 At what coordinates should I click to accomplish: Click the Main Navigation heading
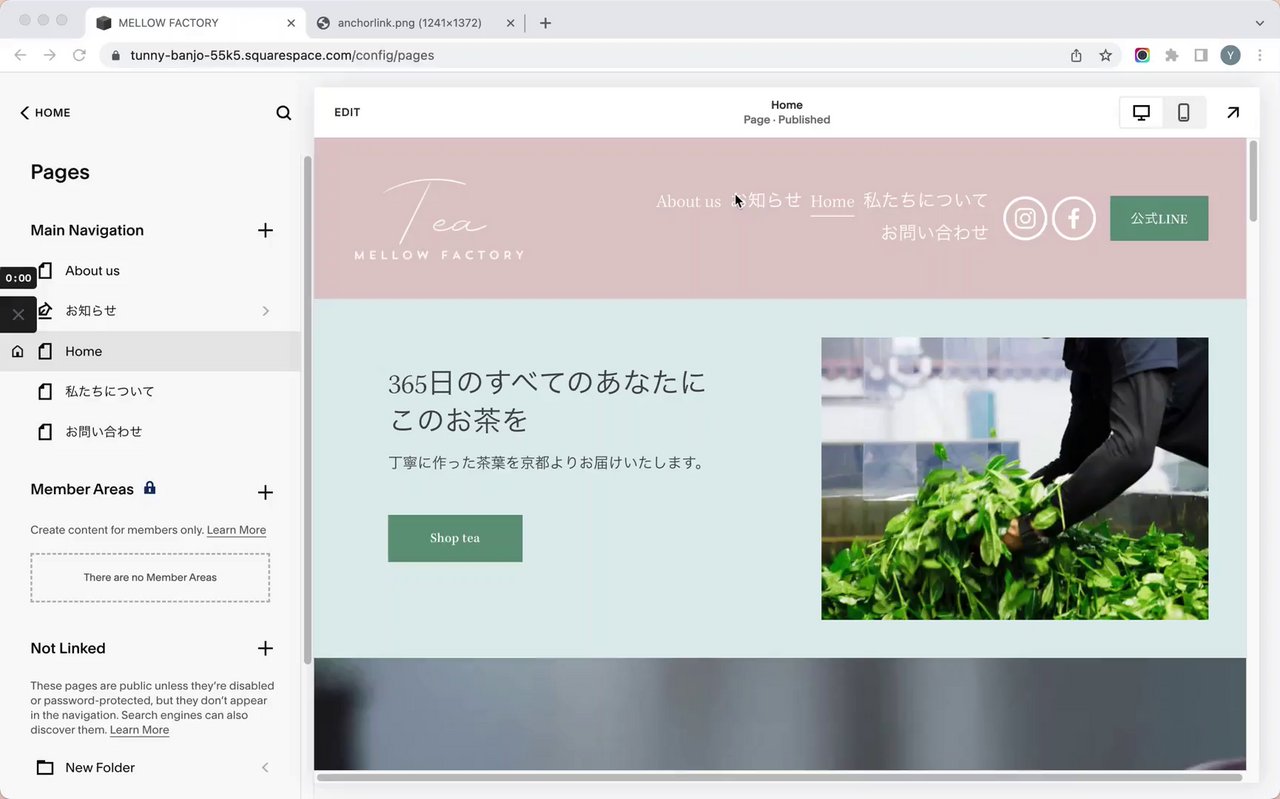(87, 230)
